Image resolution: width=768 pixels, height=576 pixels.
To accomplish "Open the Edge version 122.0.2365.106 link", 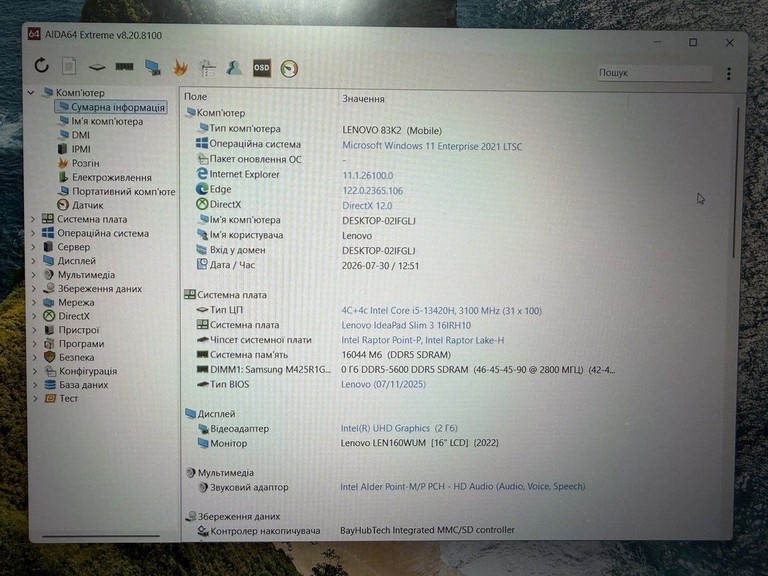I will pos(372,191).
